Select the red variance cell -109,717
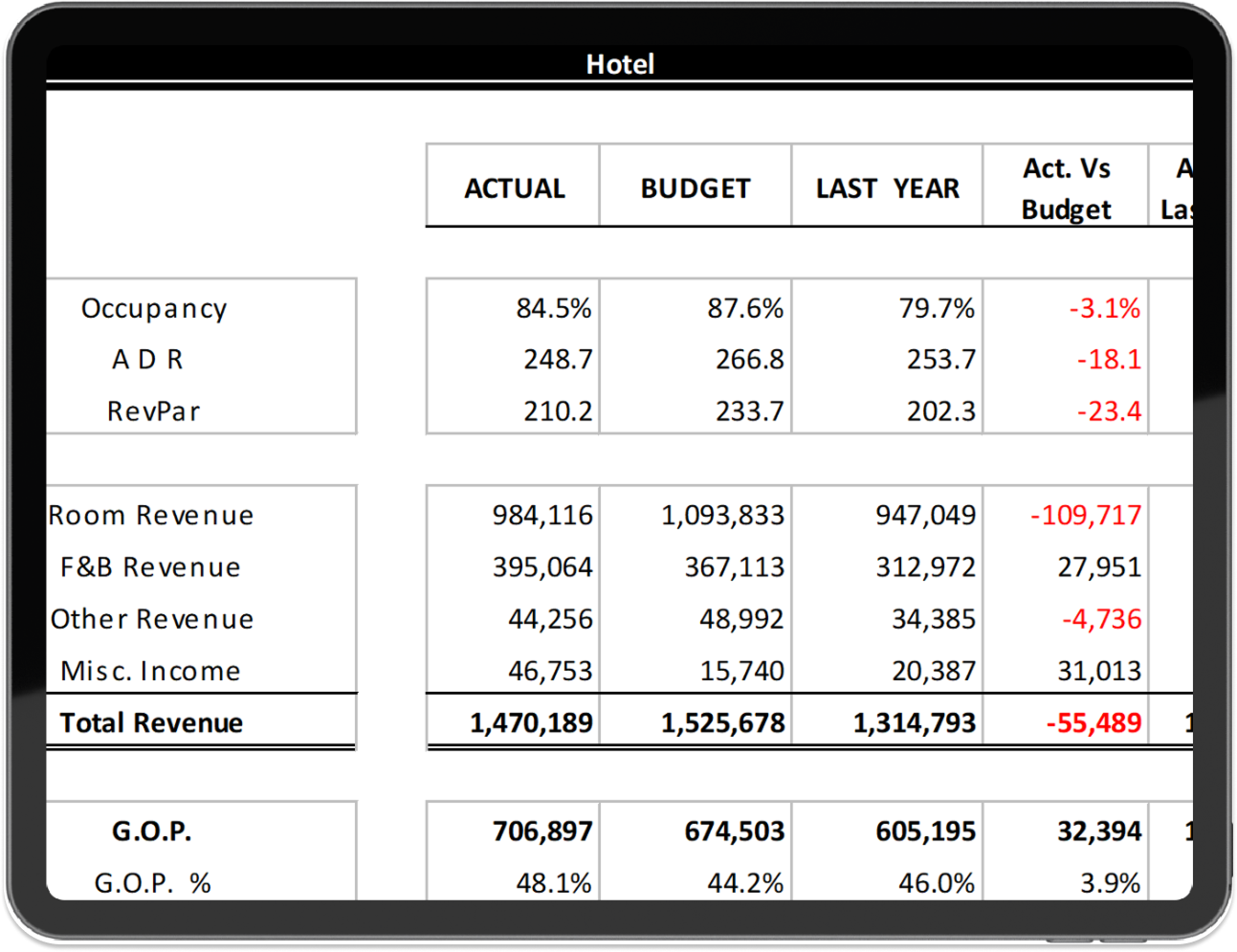 pyautogui.click(x=1085, y=516)
